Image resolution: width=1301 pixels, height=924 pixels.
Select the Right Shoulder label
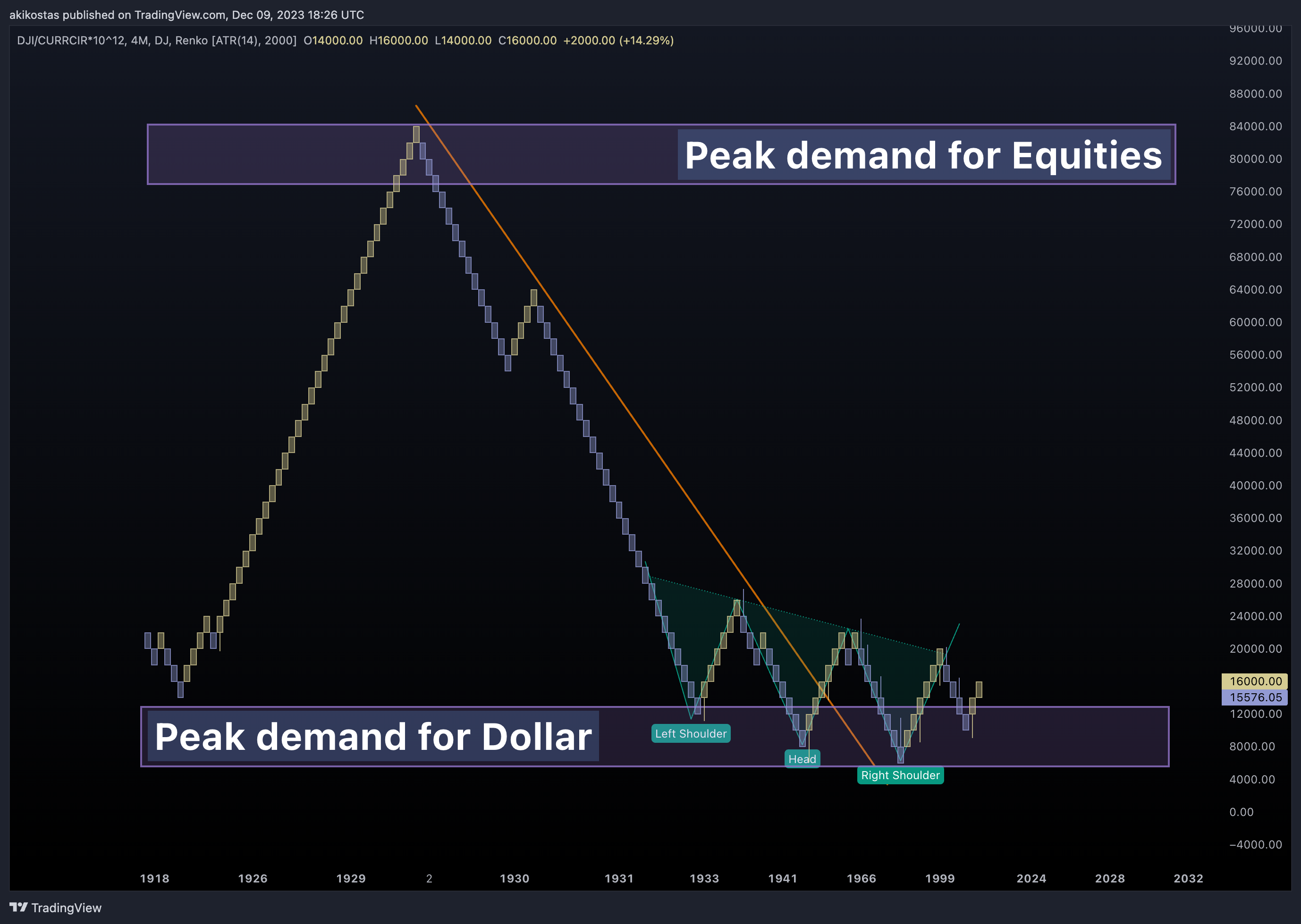[x=900, y=775]
